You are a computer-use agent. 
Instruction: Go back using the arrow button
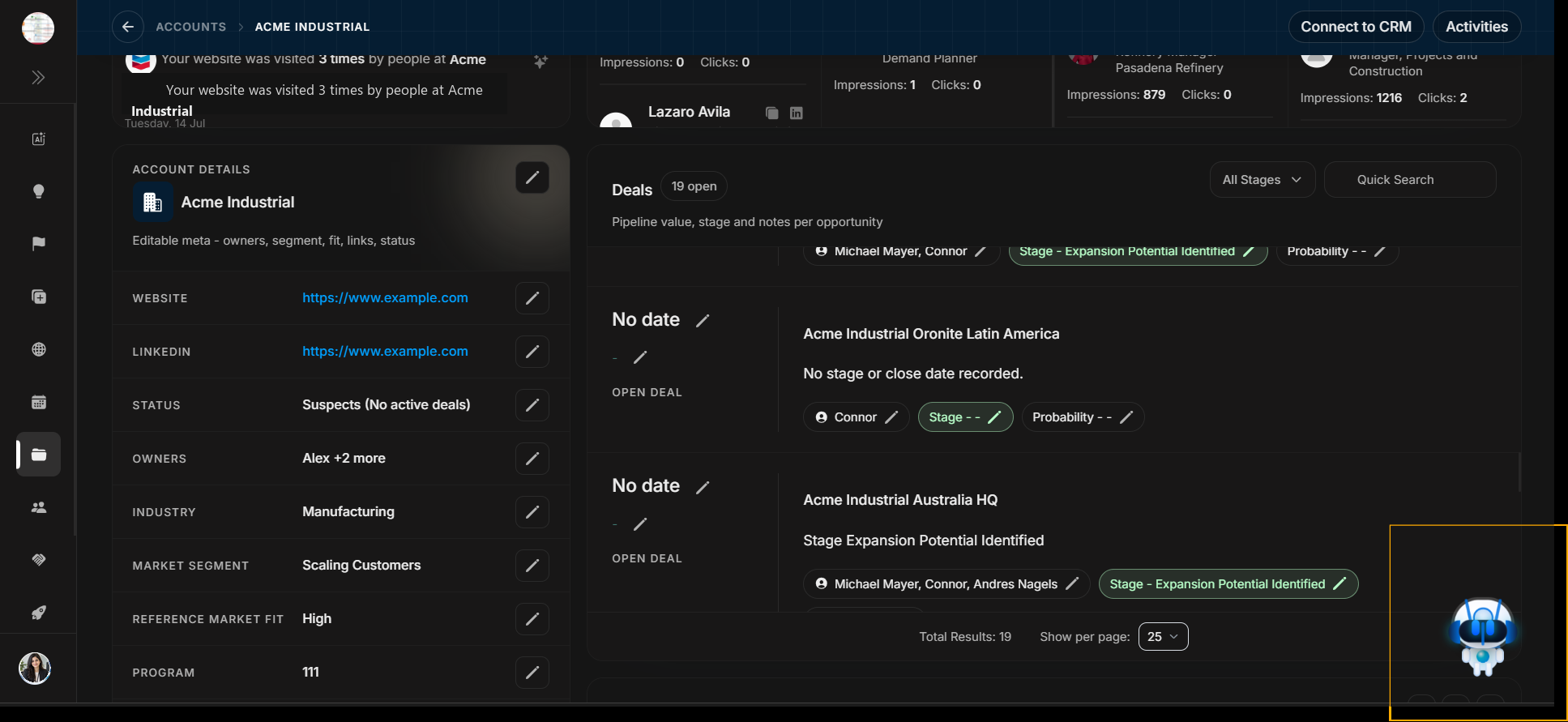[128, 27]
